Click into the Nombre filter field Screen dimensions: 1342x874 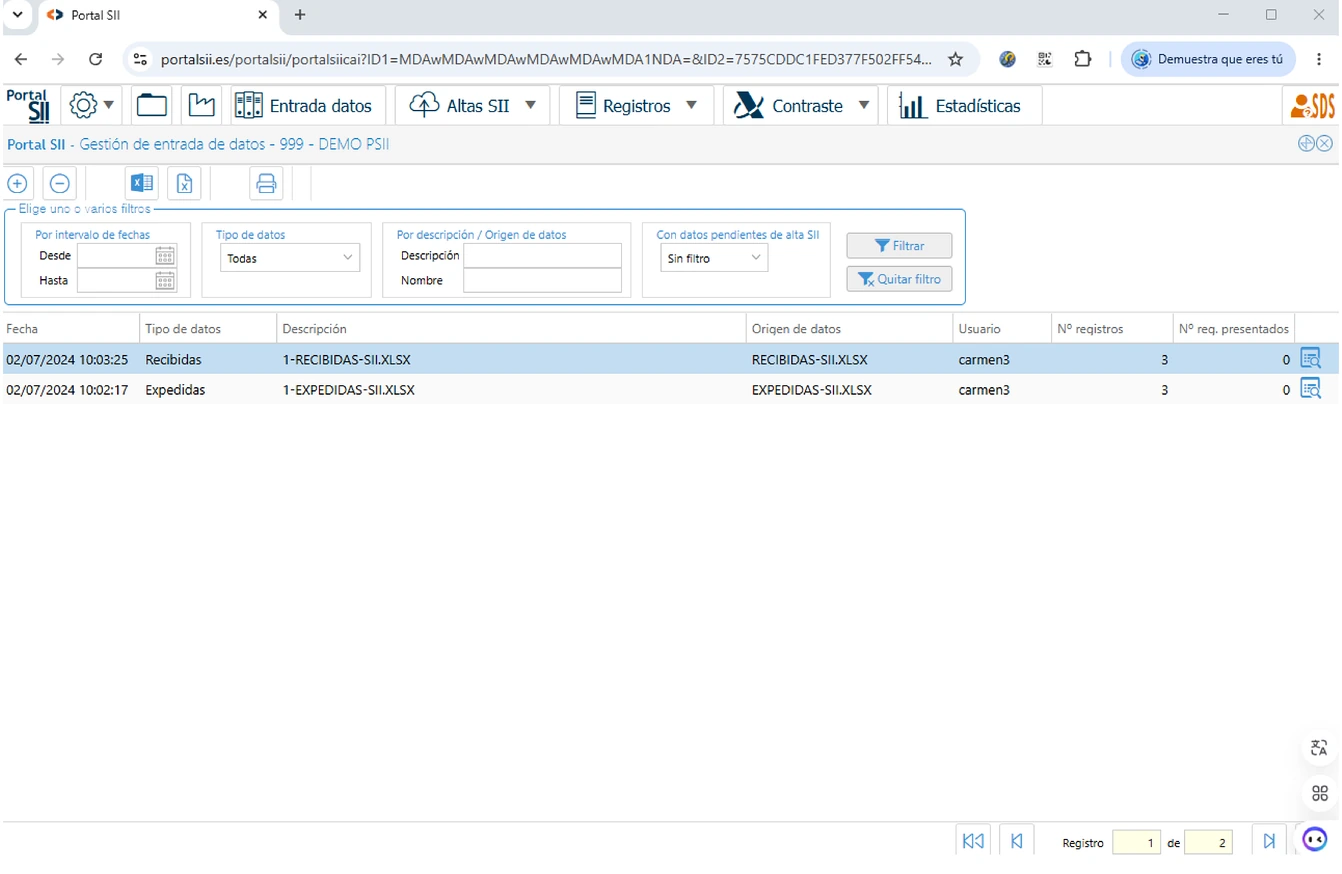(x=542, y=280)
